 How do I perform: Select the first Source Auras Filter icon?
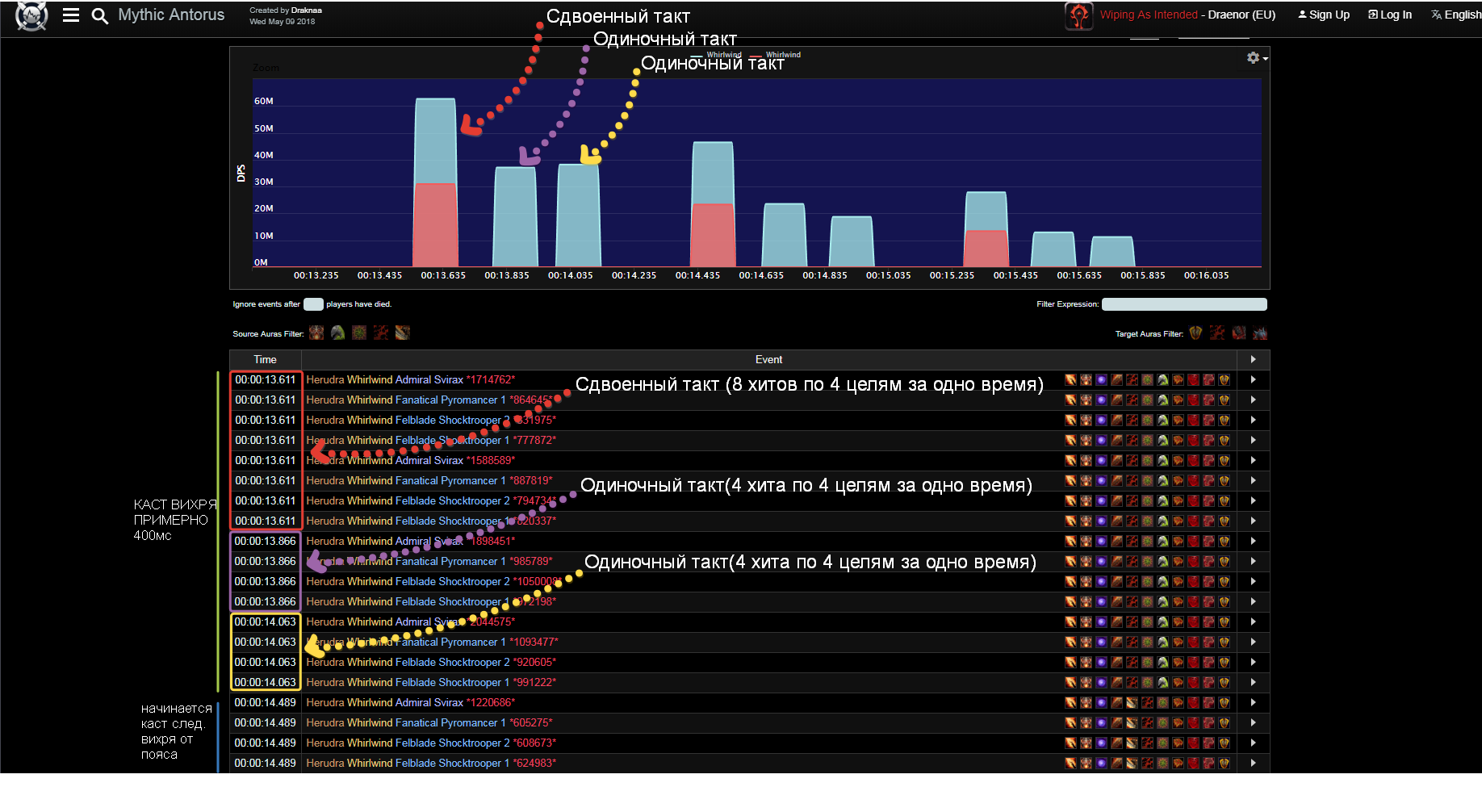pos(316,333)
